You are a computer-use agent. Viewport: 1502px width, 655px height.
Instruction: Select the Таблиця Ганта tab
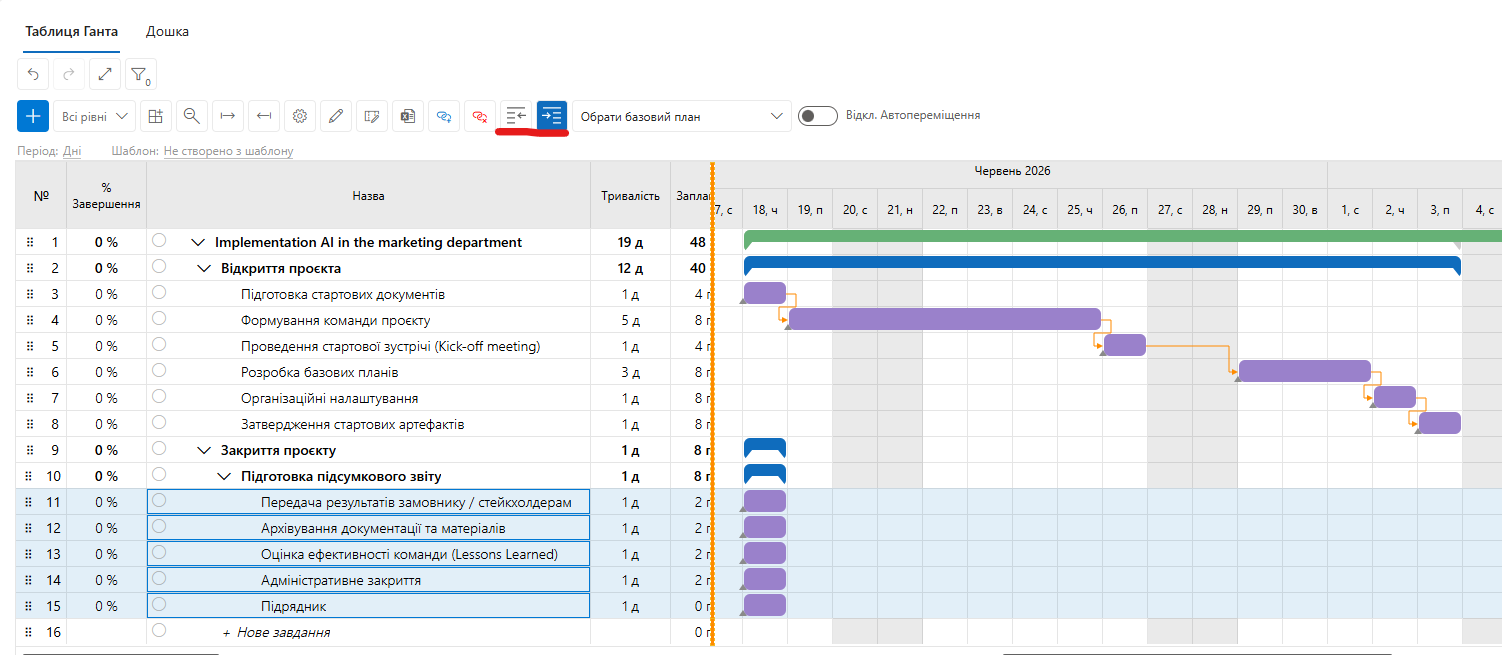click(x=72, y=31)
